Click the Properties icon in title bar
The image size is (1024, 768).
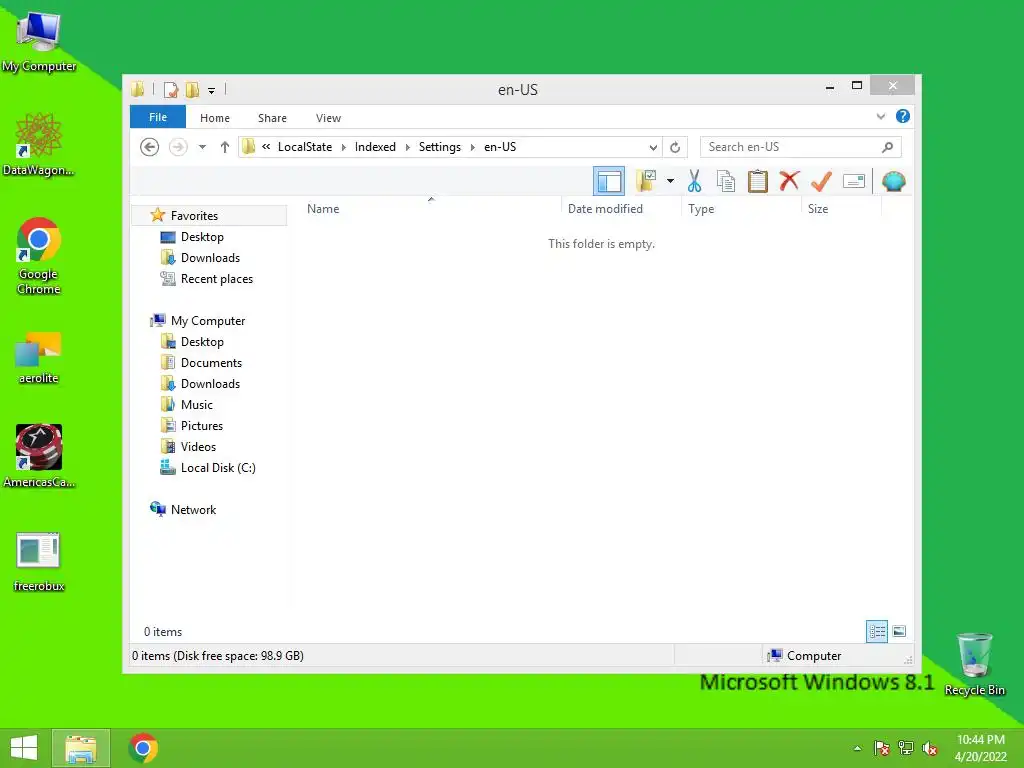pos(171,89)
